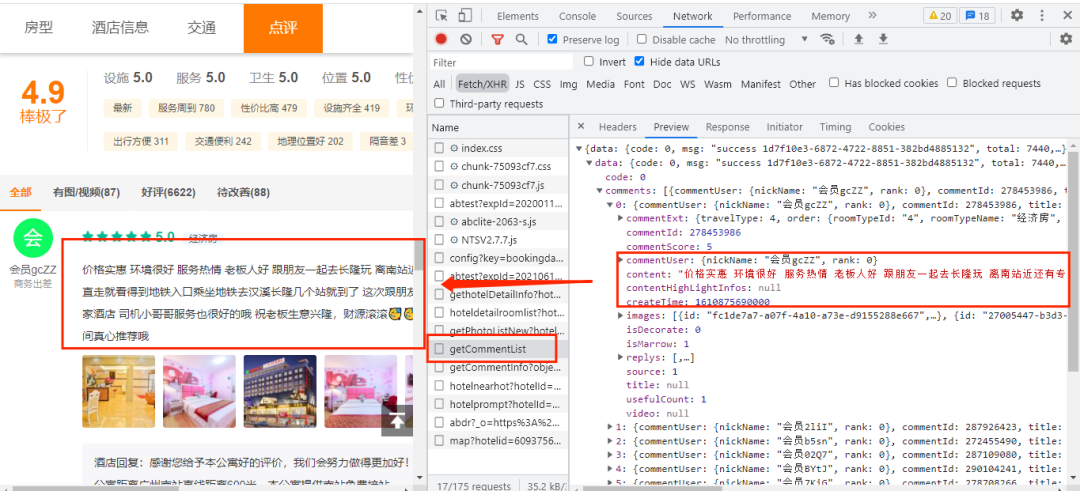Viewport: 1080px width, 491px height.
Task: Select the 交通 page tab
Action: [x=202, y=28]
